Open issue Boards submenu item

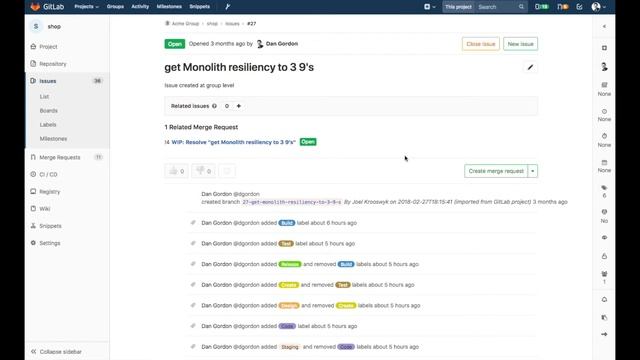(49, 111)
